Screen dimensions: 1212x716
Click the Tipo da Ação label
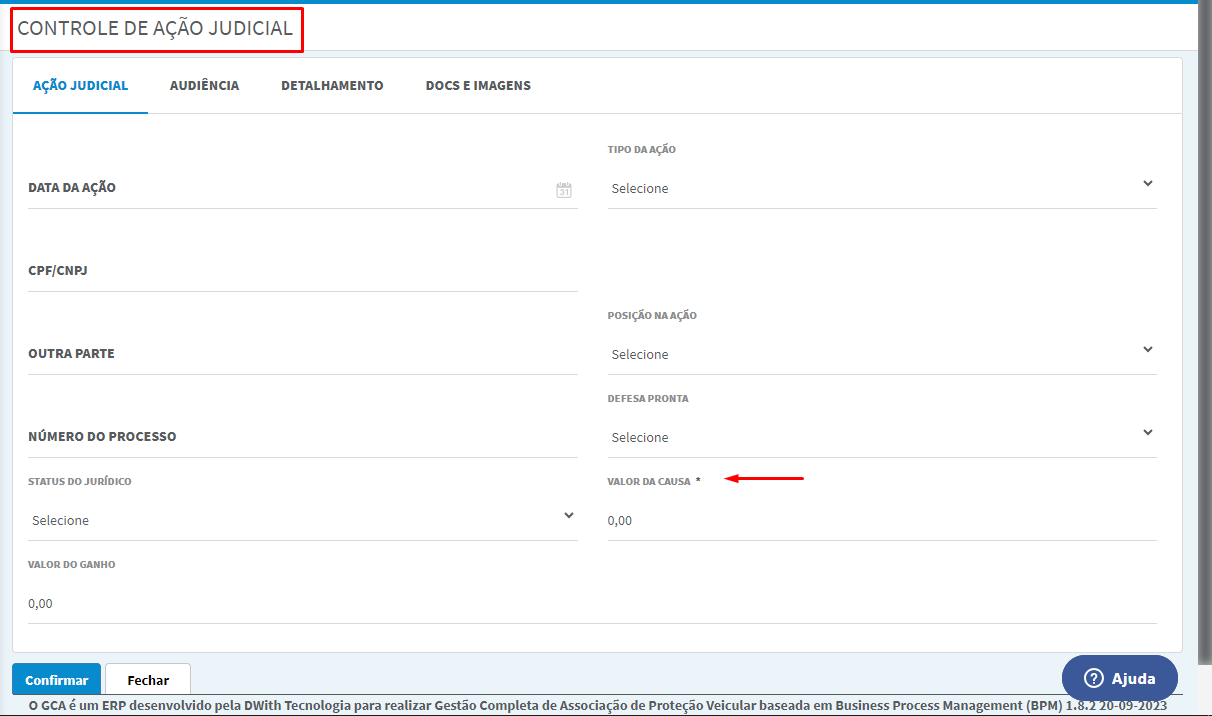[642, 150]
